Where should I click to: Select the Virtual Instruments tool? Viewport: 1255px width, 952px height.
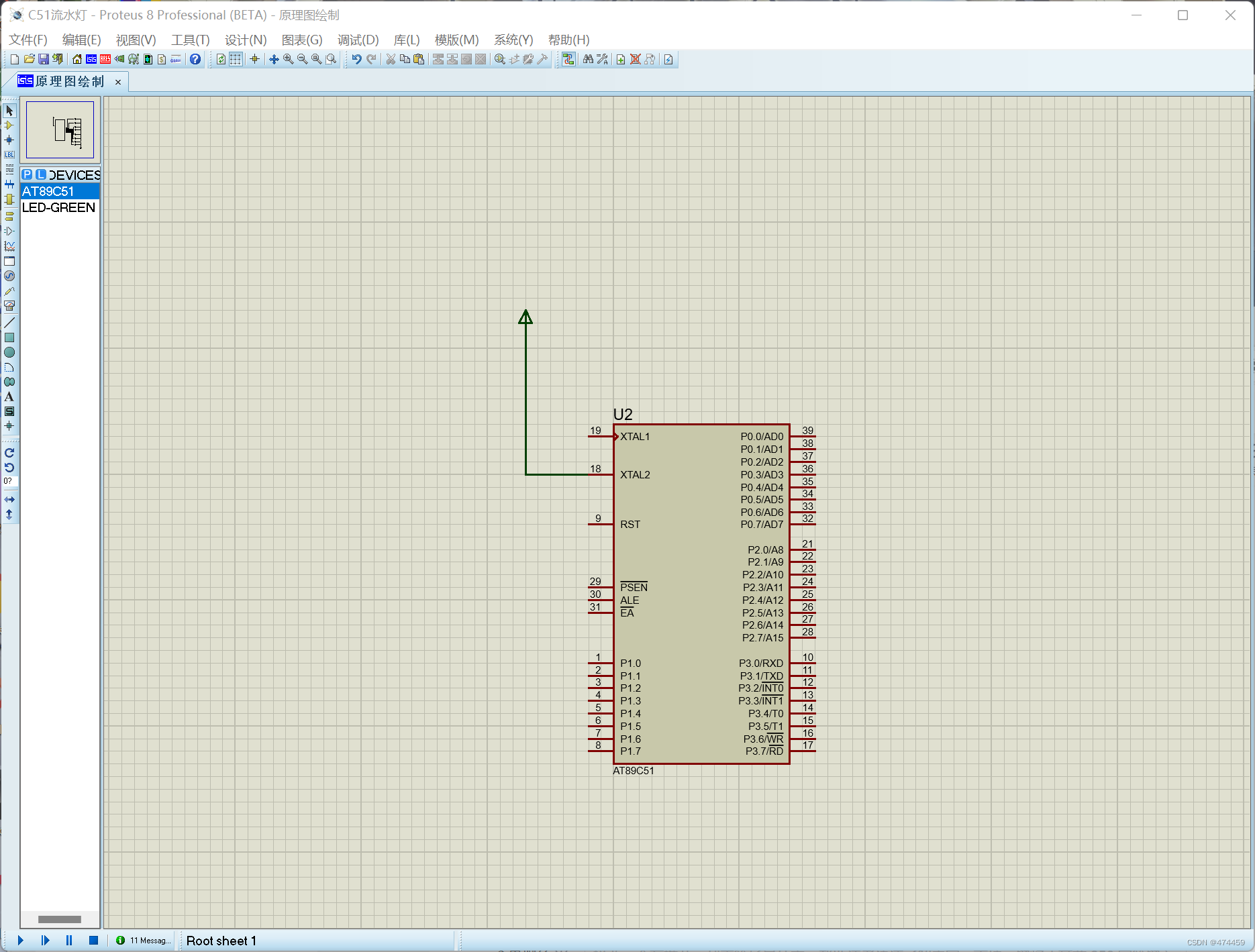tap(9, 305)
